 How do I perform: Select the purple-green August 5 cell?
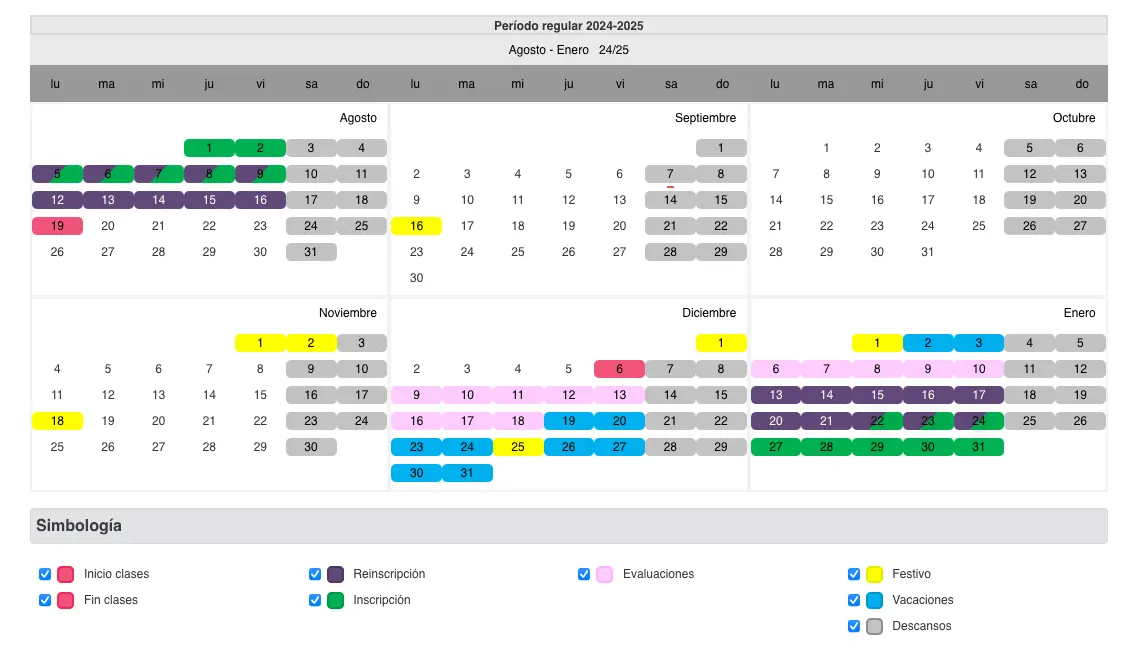tap(57, 174)
